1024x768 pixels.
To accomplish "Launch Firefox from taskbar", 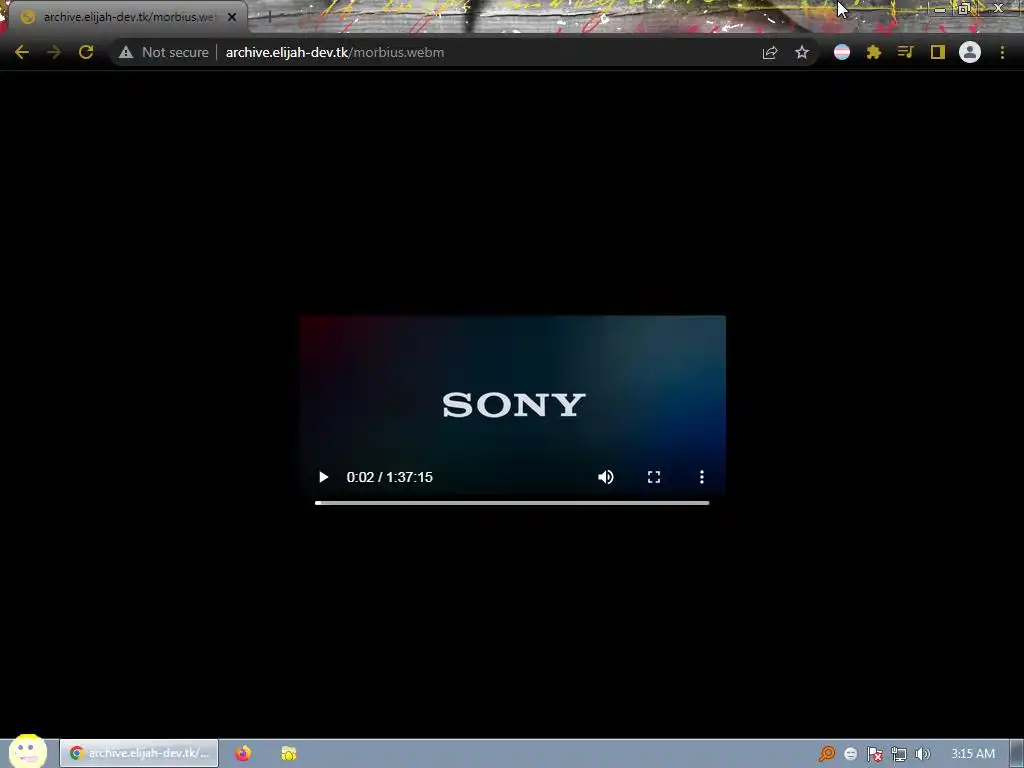I will click(243, 753).
